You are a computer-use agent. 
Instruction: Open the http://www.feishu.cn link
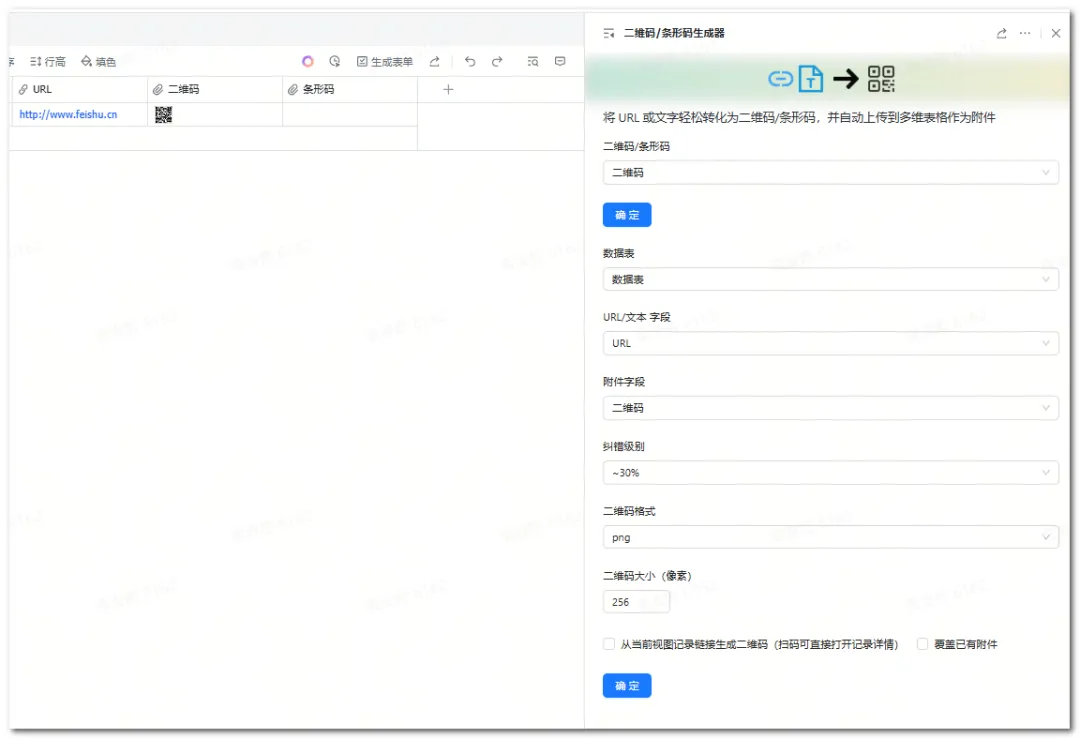click(68, 114)
